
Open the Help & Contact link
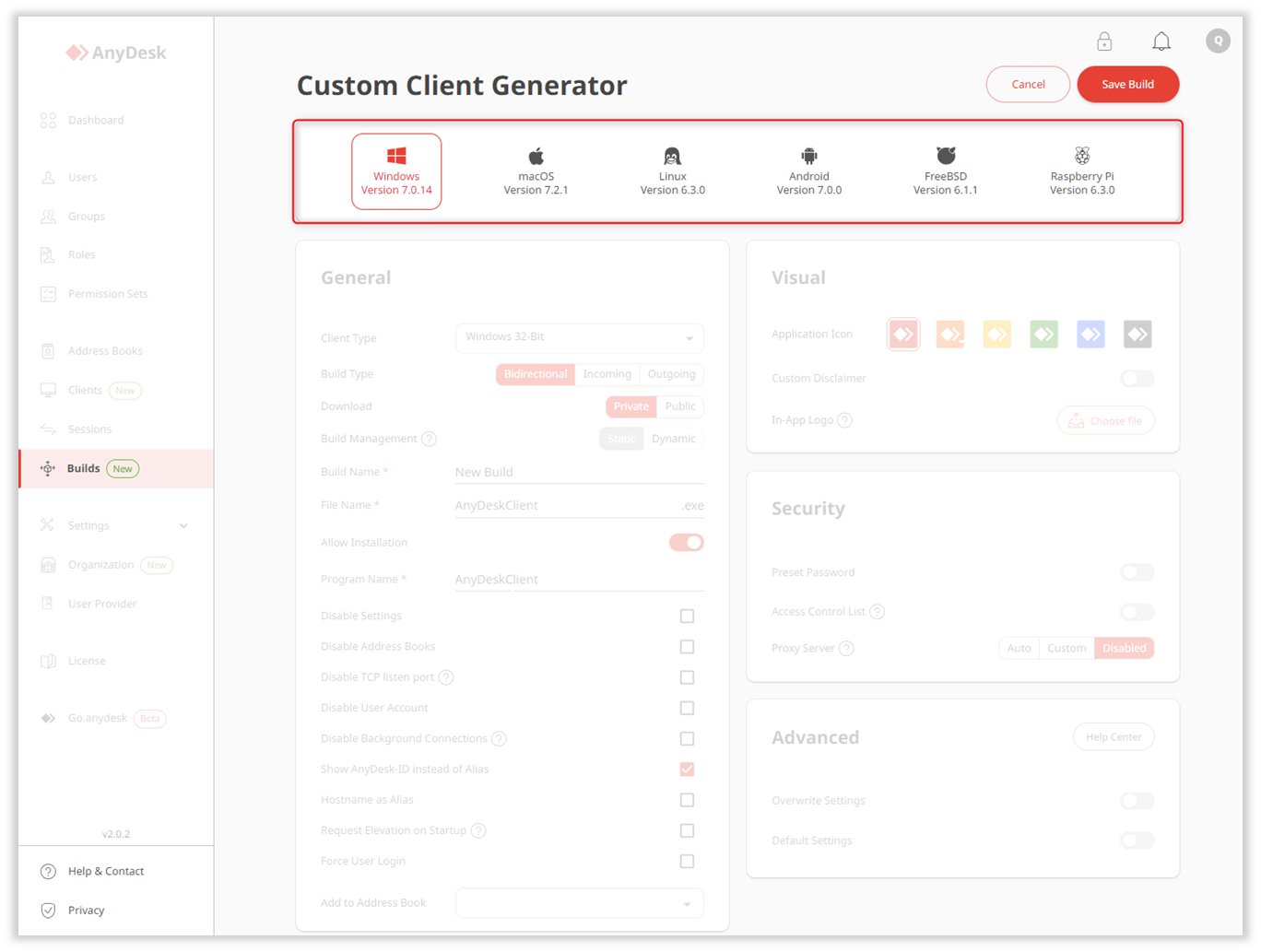click(106, 871)
